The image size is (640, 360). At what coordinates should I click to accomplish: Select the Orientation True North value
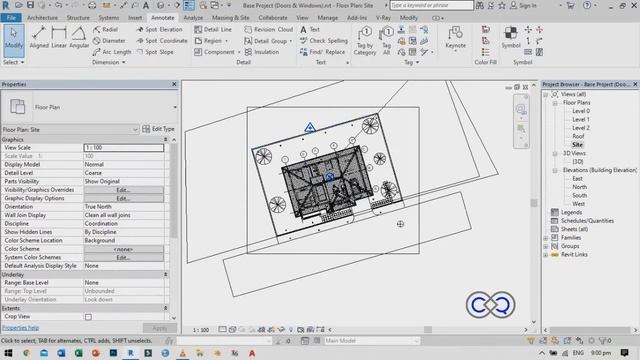(x=124, y=207)
